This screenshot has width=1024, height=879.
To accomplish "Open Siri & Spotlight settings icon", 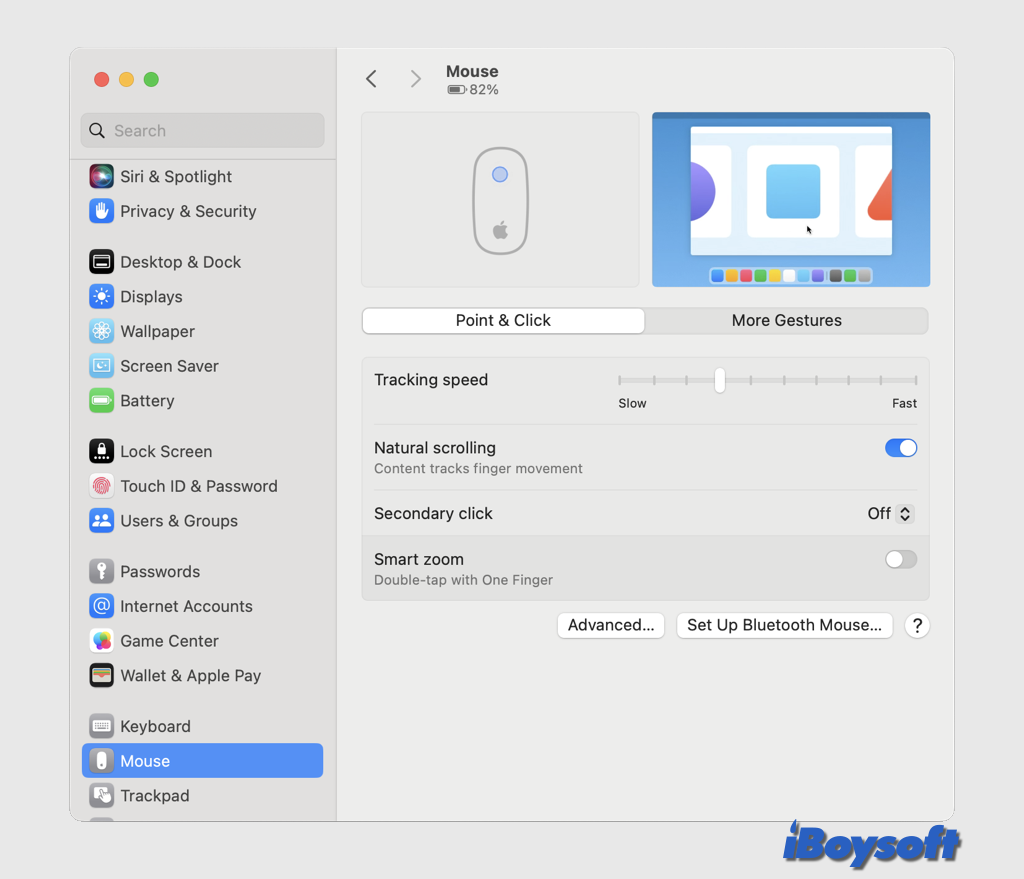I will pyautogui.click(x=101, y=177).
